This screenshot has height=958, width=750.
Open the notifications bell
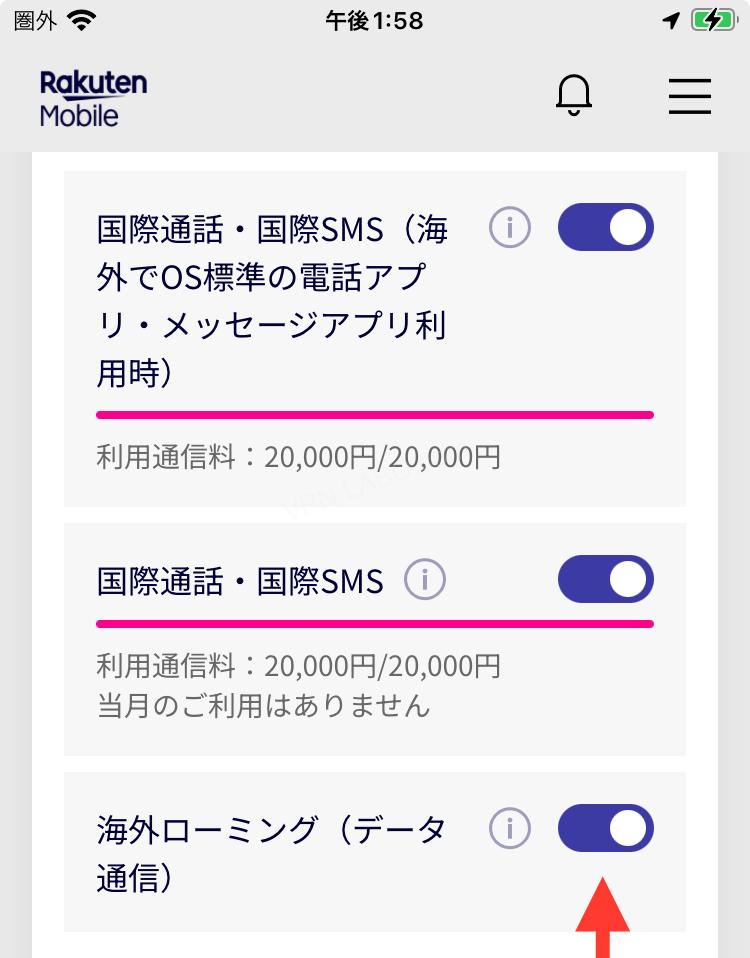tap(574, 96)
